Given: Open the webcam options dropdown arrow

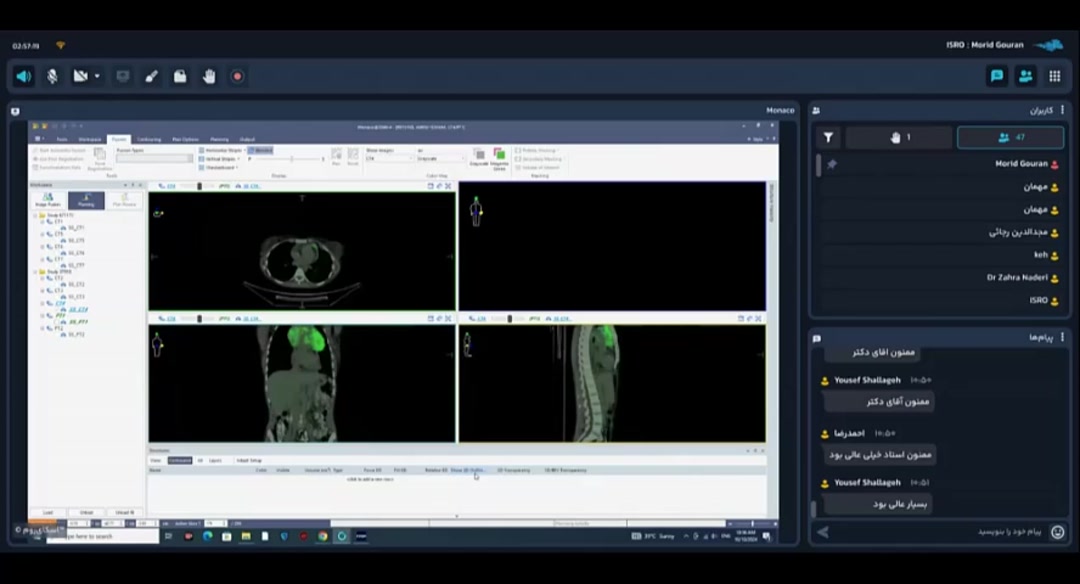Looking at the screenshot, I should [97, 76].
